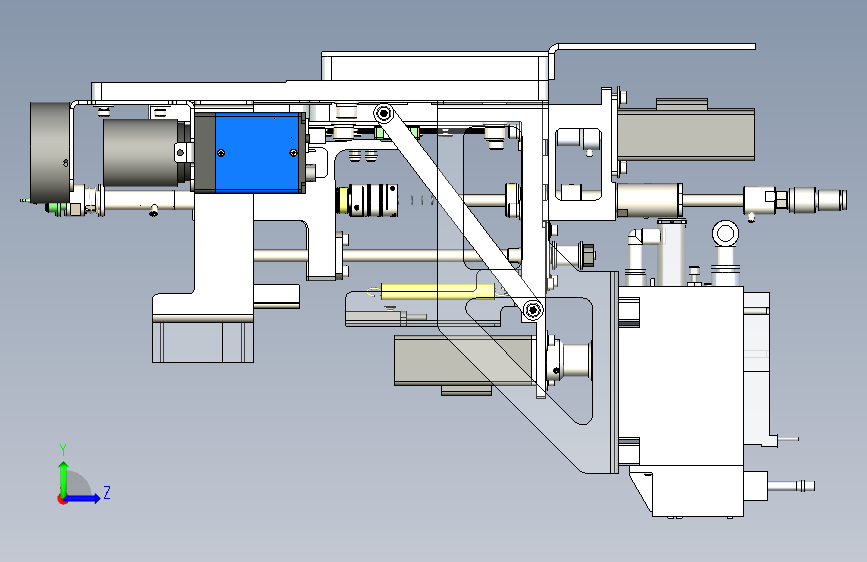867x562 pixels.
Task: Click the green Y axis arrow of the triad
Action: coord(64,478)
